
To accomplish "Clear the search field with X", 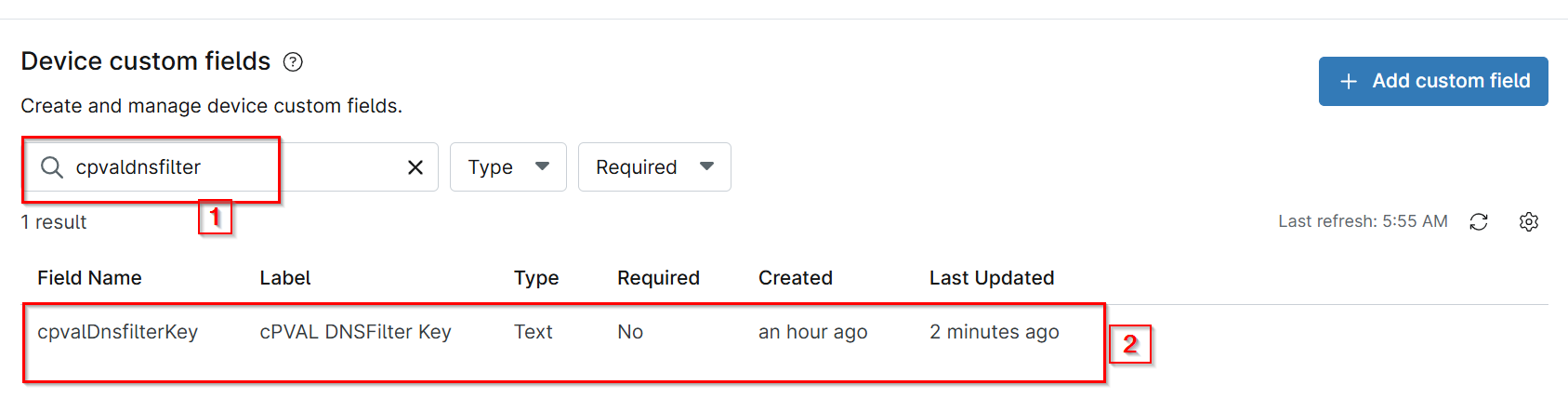I will (x=415, y=167).
